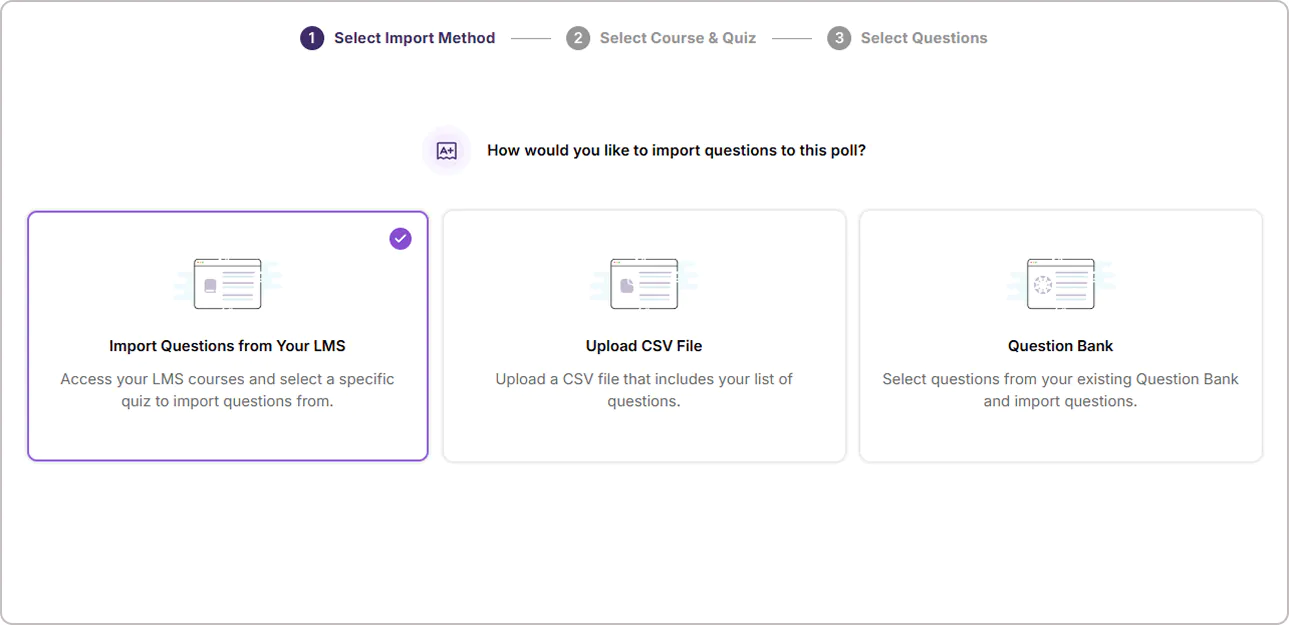Click the CSV card description about question lists
1289x625 pixels.
point(643,390)
